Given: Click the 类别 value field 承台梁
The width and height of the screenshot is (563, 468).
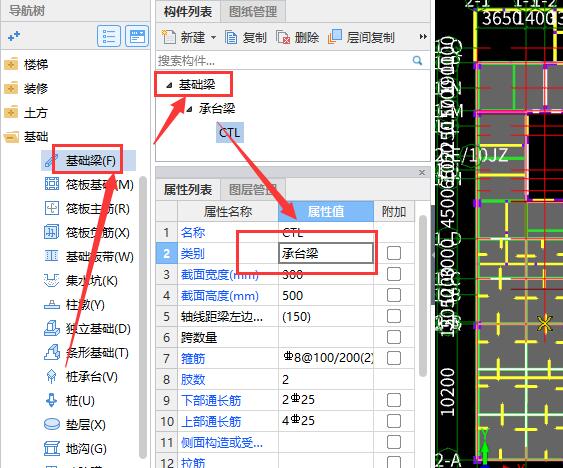Looking at the screenshot, I should point(326,254).
